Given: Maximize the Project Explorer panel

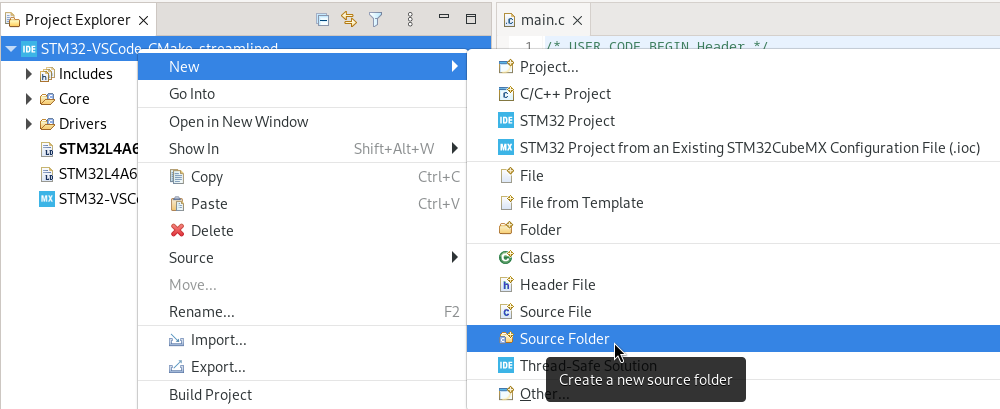Looking at the screenshot, I should [471, 19].
